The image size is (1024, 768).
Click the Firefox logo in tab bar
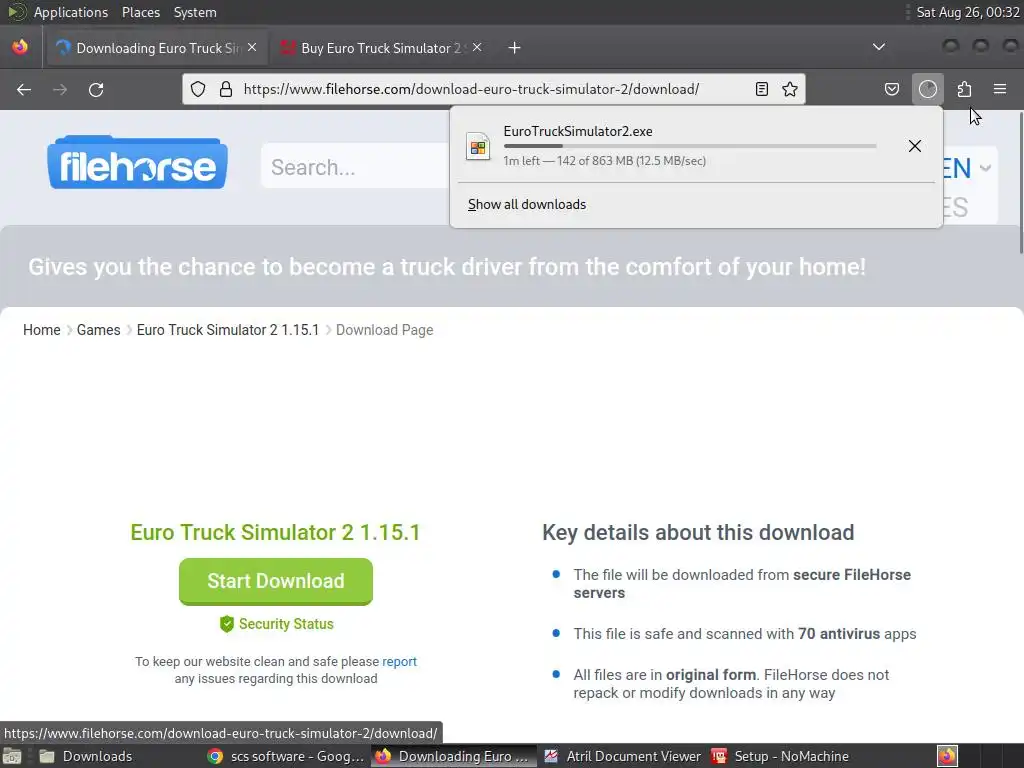pyautogui.click(x=20, y=47)
